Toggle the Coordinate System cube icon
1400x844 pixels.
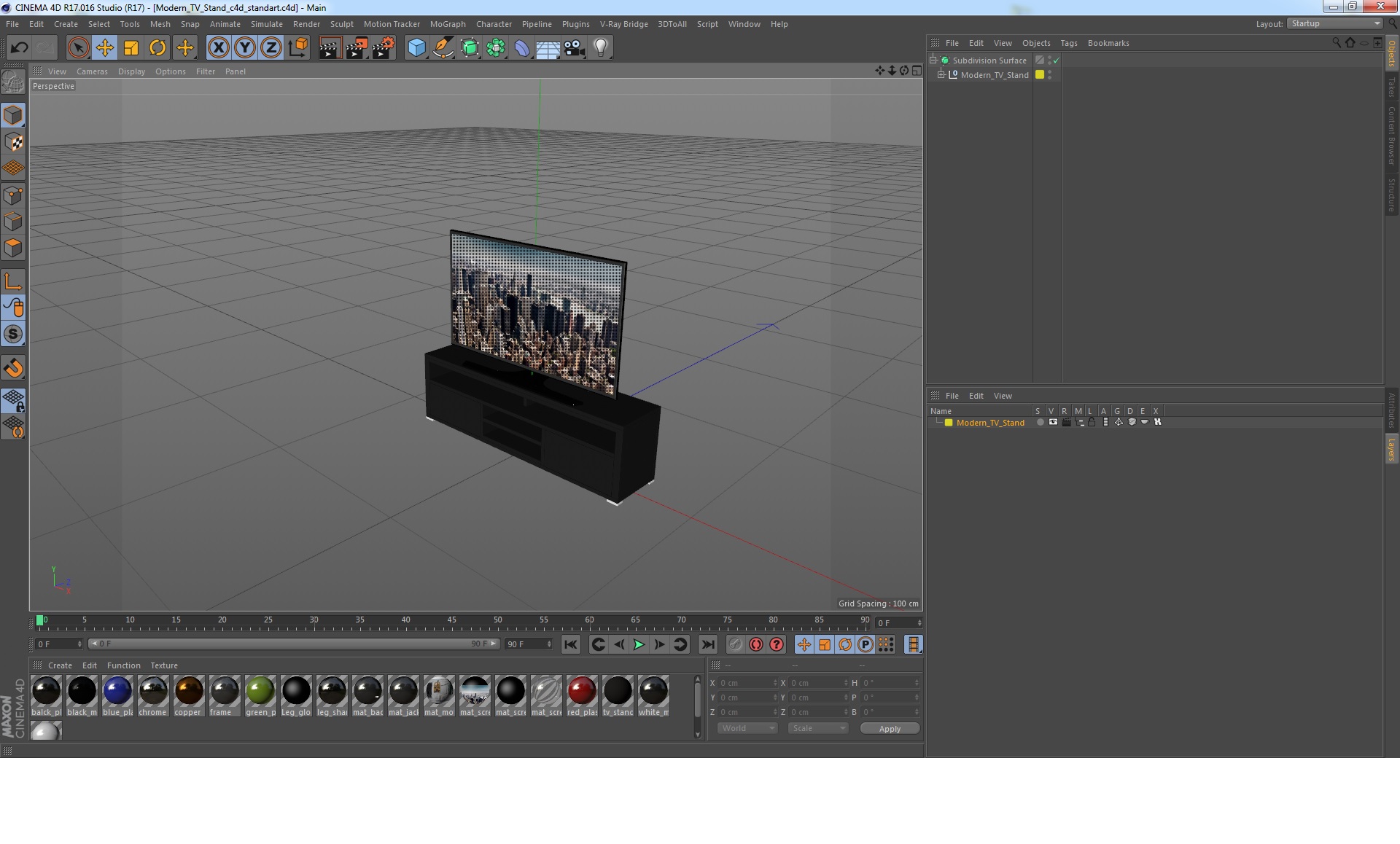click(x=298, y=48)
